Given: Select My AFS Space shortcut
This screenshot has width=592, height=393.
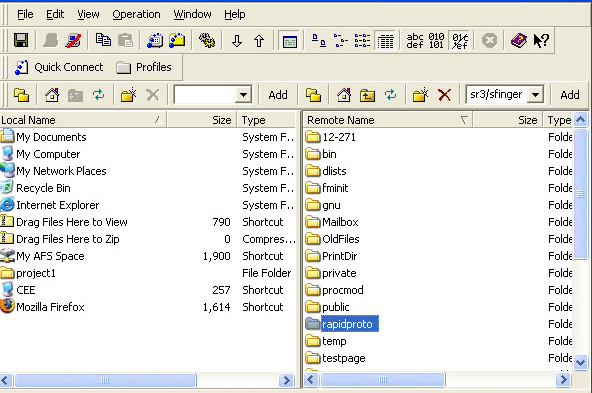Looking at the screenshot, I should (x=42, y=256).
